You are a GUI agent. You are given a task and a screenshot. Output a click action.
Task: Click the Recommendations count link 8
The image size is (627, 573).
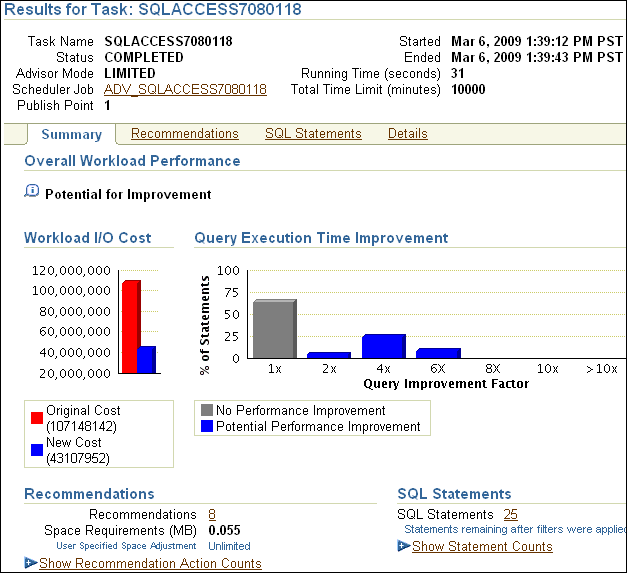pyautogui.click(x=212, y=514)
